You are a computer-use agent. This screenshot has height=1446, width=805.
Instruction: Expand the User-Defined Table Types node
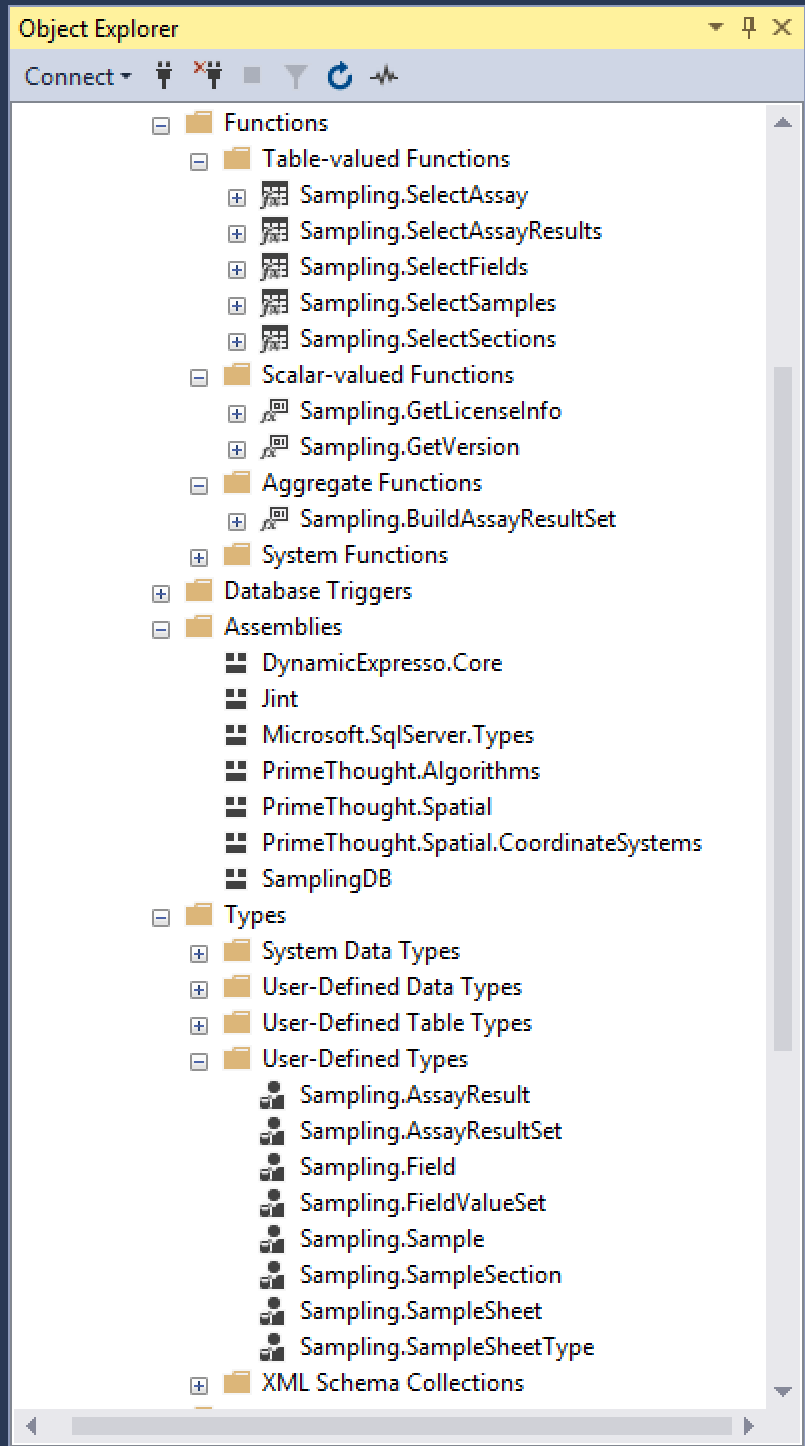[199, 1024]
